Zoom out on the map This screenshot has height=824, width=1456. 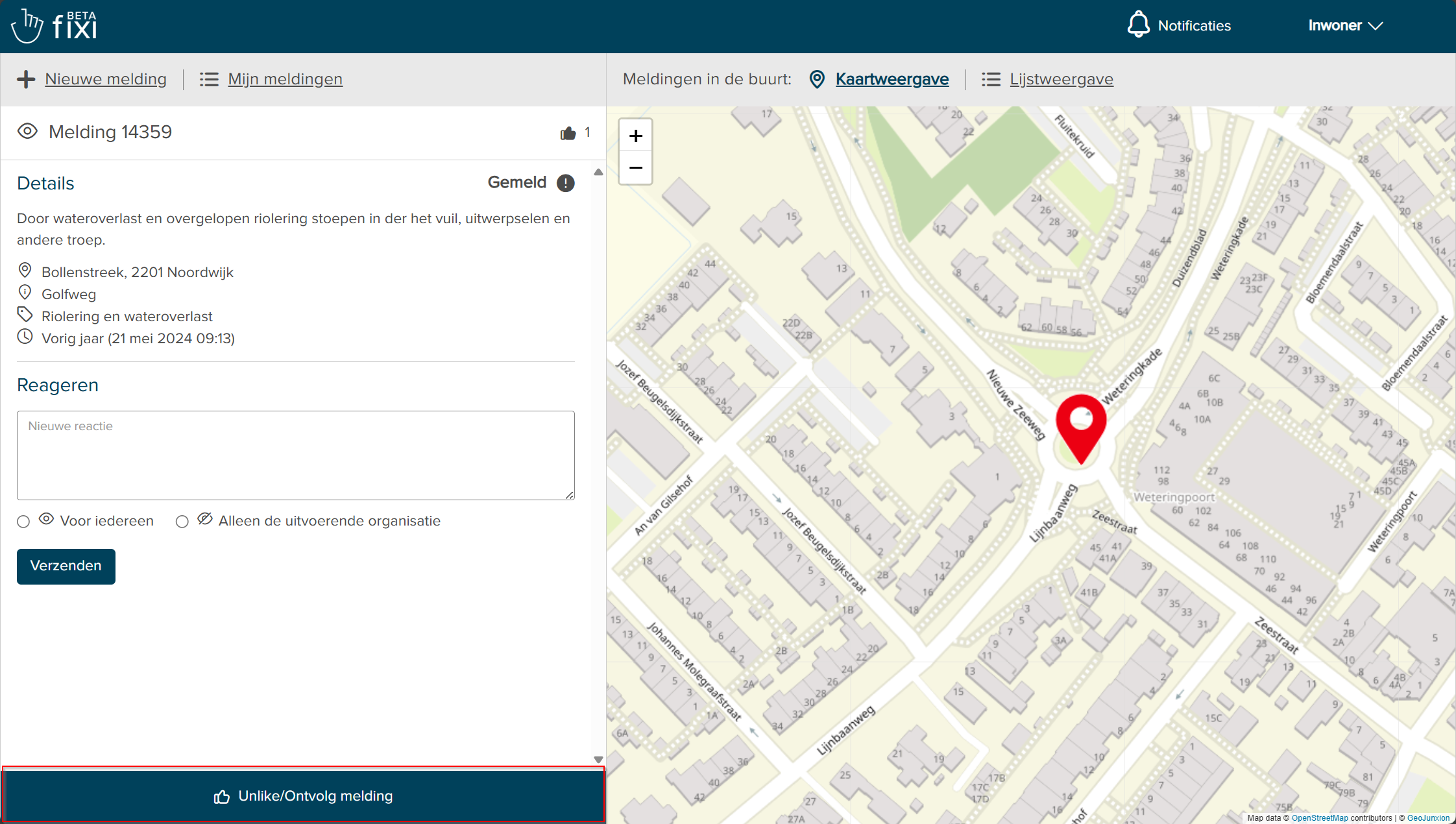pyautogui.click(x=636, y=168)
